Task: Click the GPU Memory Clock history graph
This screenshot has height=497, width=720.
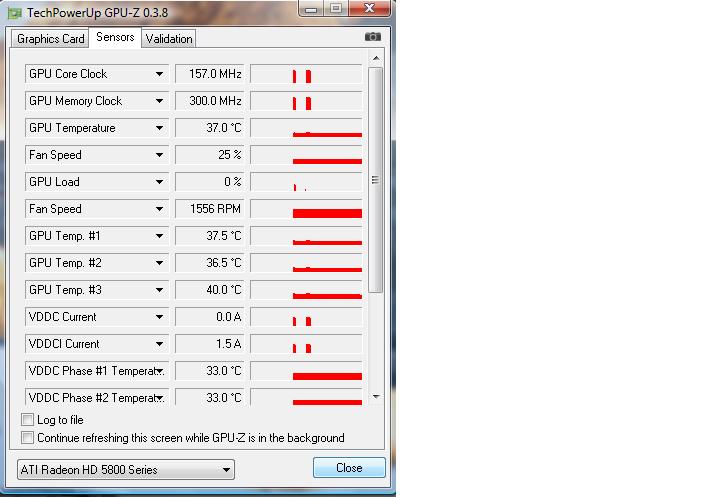Action: (306, 101)
